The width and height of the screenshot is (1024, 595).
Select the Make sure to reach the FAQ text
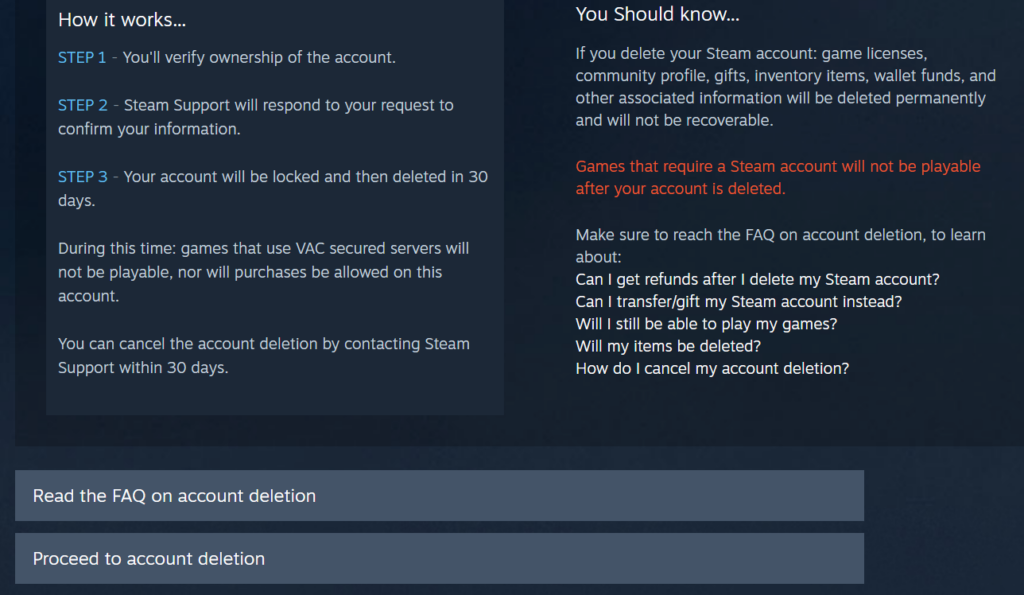pyautogui.click(x=779, y=245)
